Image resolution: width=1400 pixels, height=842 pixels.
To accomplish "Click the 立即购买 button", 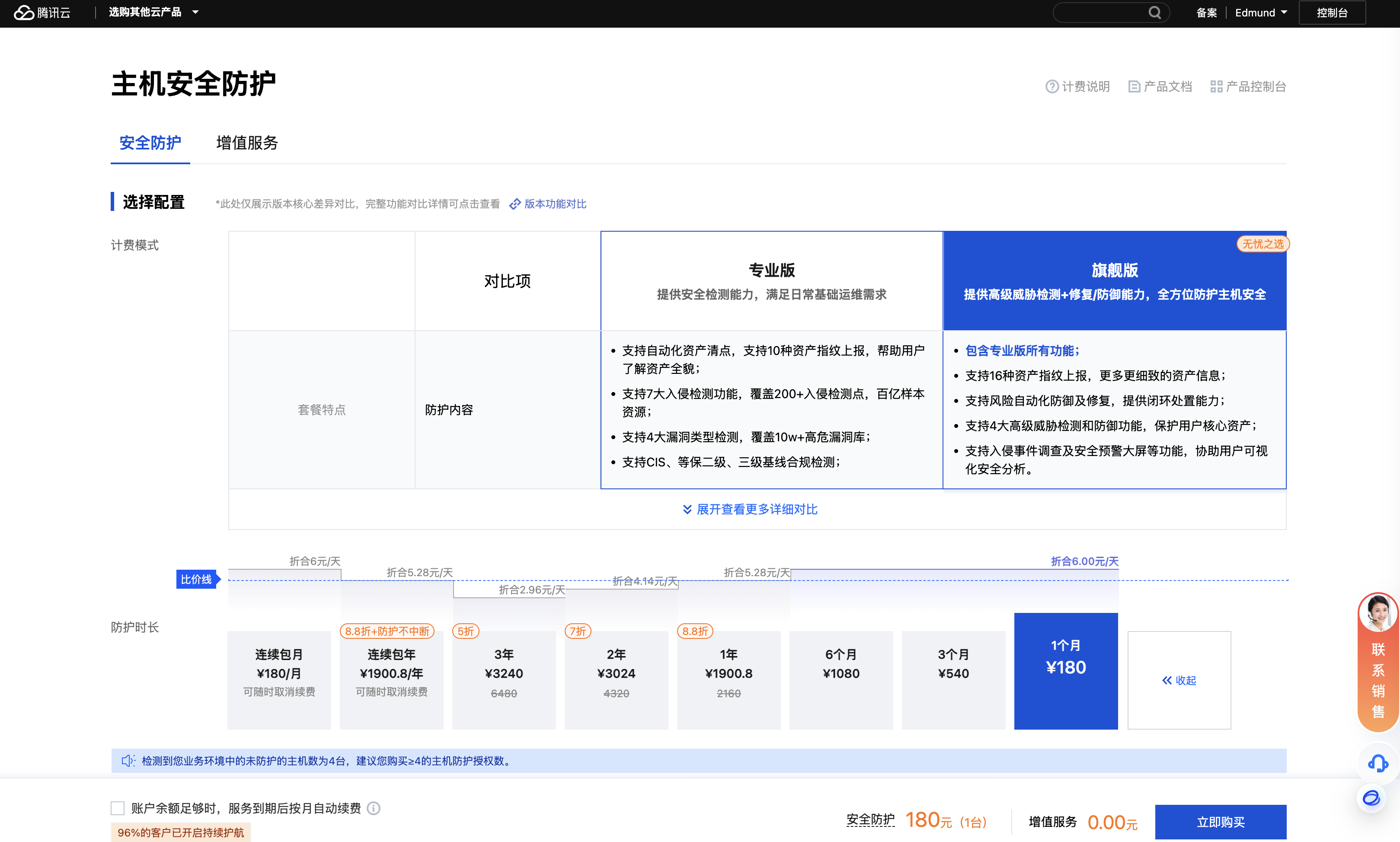I will (x=1220, y=822).
